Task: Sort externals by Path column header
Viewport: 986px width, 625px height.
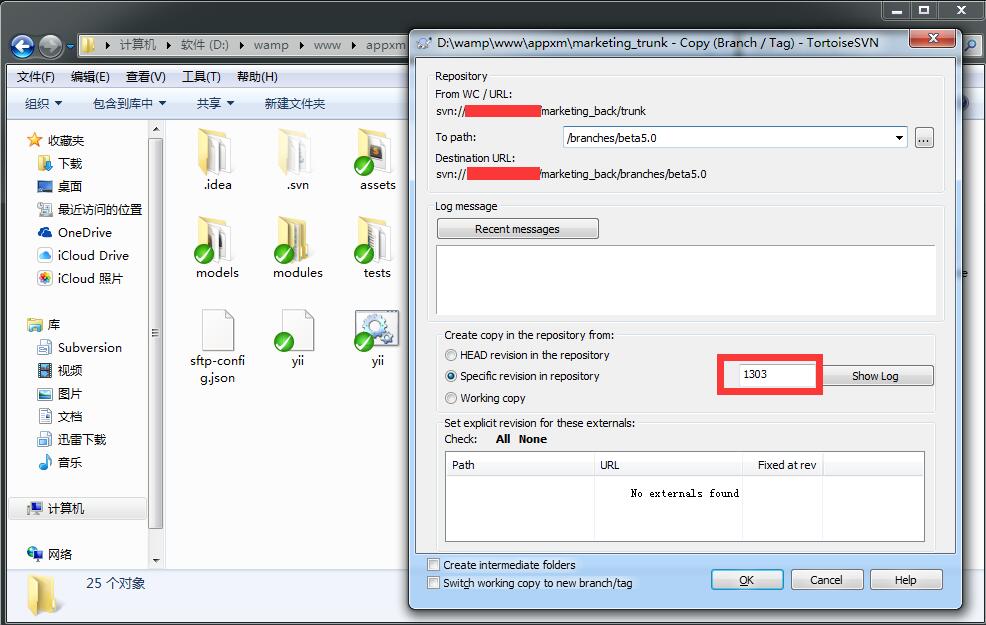Action: 520,465
